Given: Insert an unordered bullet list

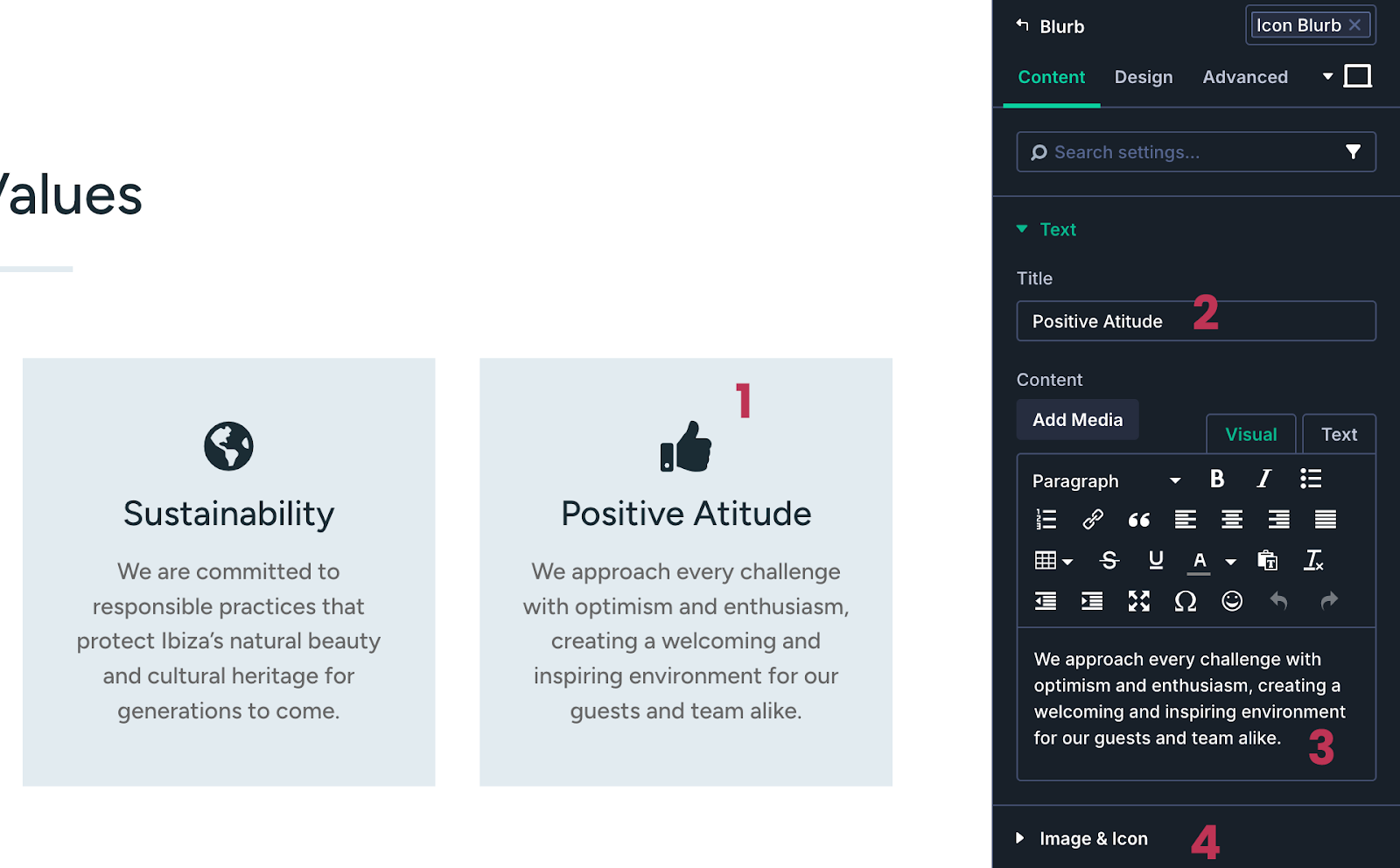Looking at the screenshot, I should coord(1311,479).
